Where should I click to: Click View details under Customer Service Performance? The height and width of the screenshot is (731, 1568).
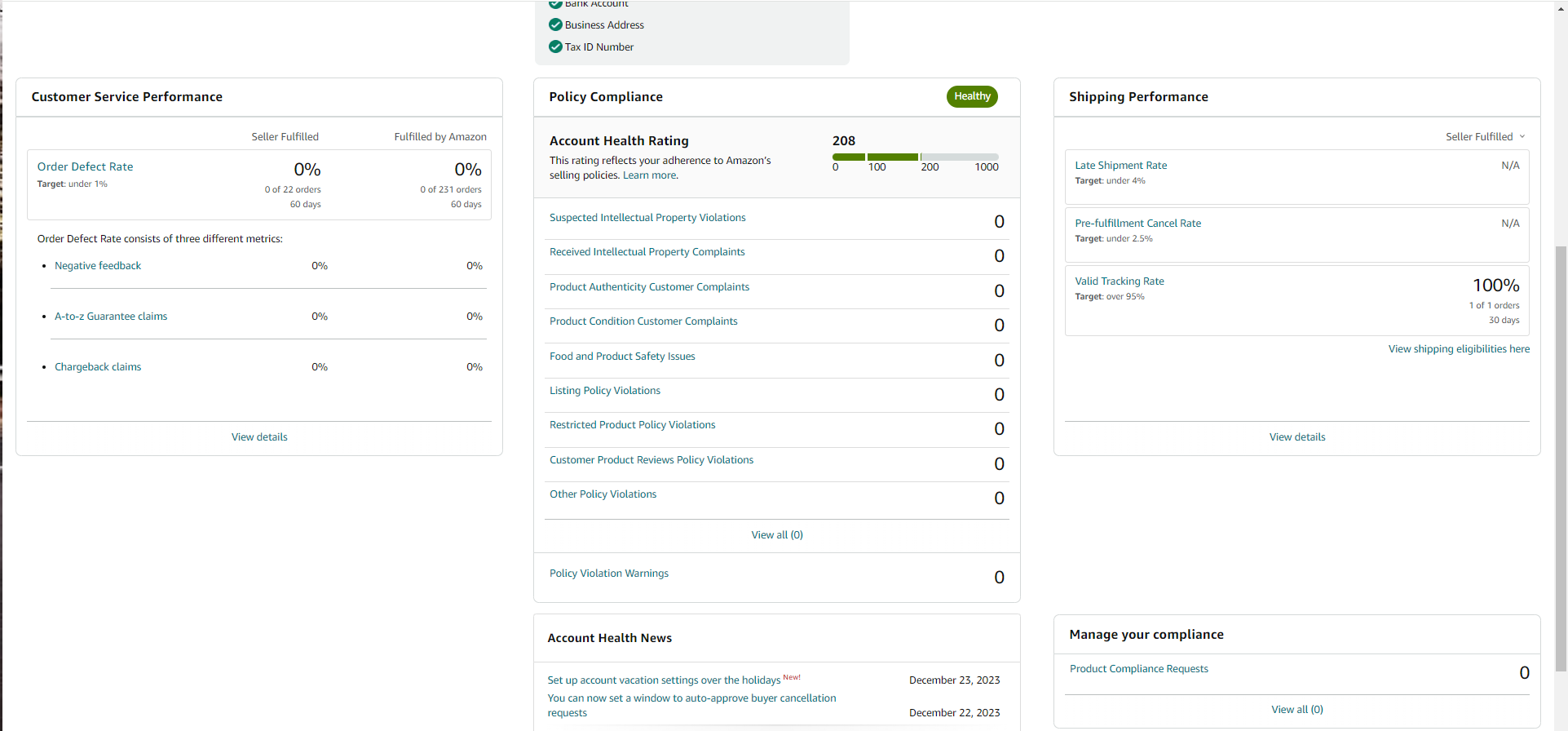point(259,437)
